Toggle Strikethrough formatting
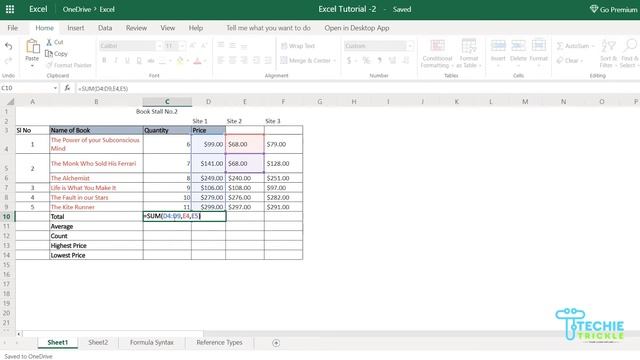This screenshot has height=360, width=640. pyautogui.click(x=151, y=60)
